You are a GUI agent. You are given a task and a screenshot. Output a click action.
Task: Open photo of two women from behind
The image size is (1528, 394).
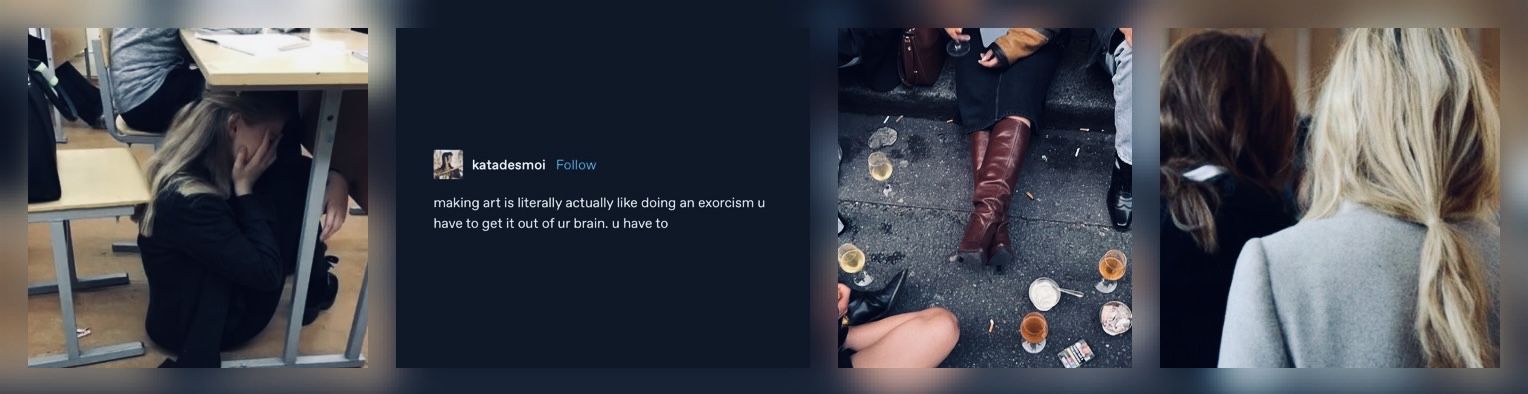(1330, 198)
